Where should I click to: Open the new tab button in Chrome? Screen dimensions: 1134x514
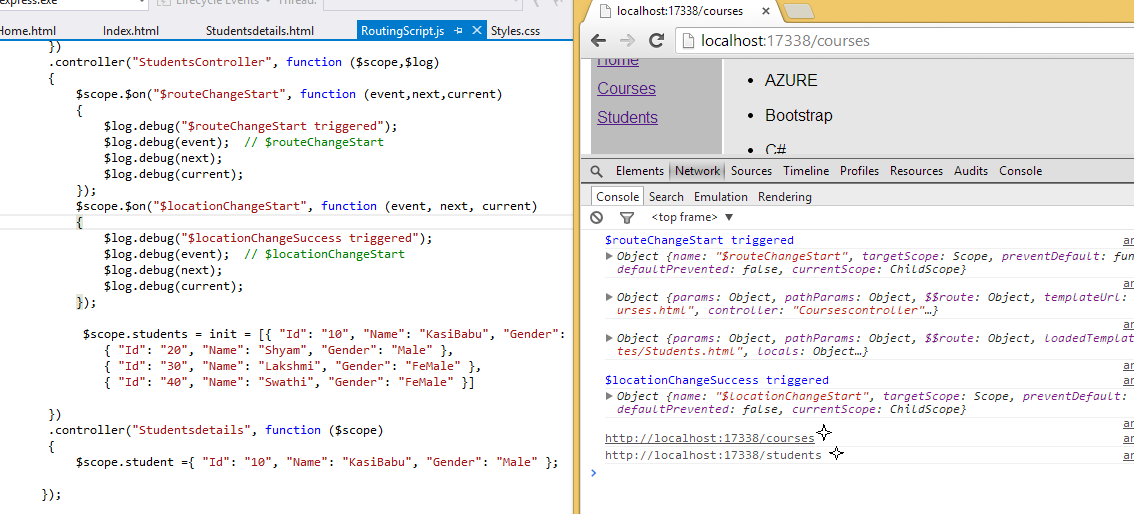[799, 11]
